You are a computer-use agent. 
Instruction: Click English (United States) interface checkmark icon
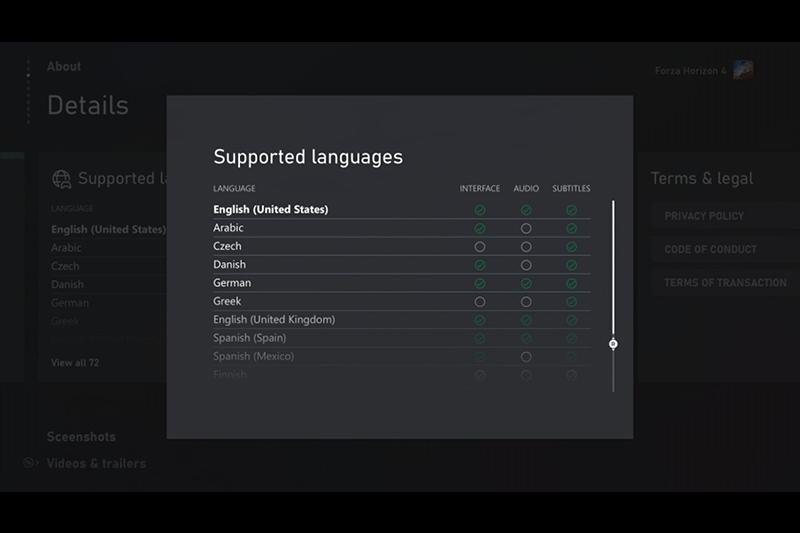pyautogui.click(x=480, y=211)
